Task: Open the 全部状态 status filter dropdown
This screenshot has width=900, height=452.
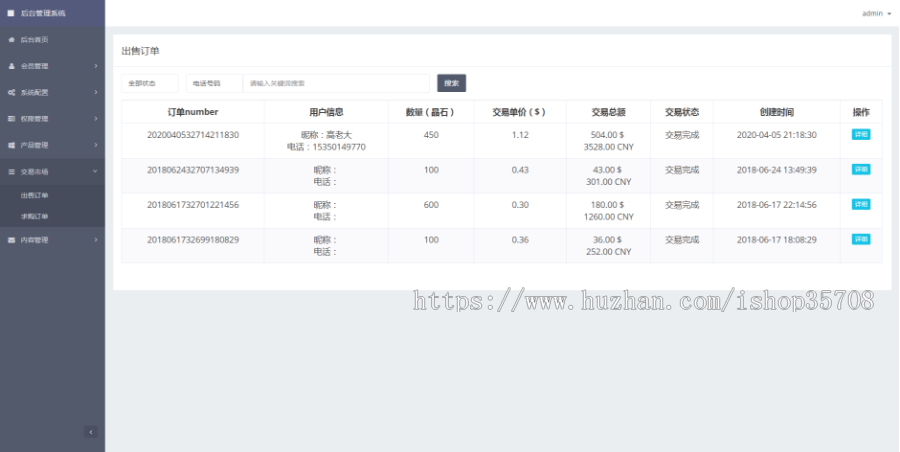Action: (x=150, y=83)
